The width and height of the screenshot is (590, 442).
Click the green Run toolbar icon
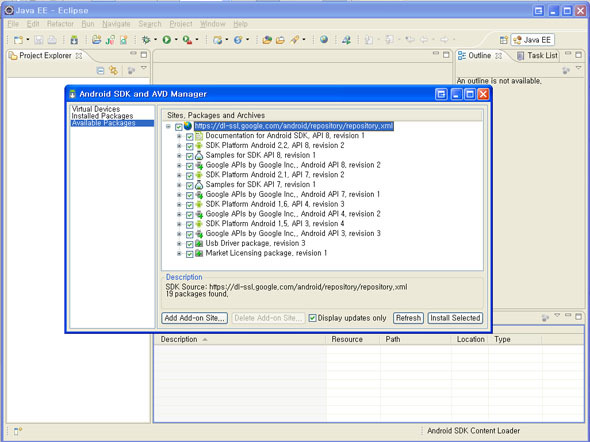coord(167,40)
